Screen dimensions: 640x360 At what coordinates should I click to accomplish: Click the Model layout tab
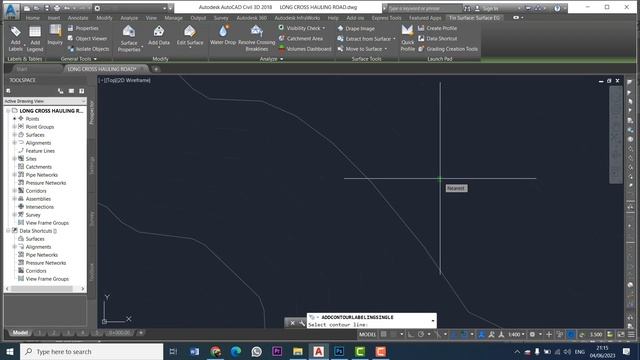coord(20,333)
